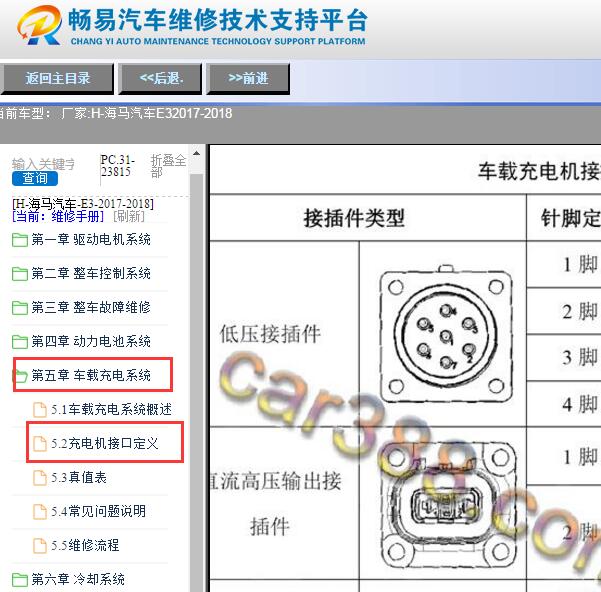Go back with <<后退 button
The height and width of the screenshot is (592, 601).
pos(160,79)
